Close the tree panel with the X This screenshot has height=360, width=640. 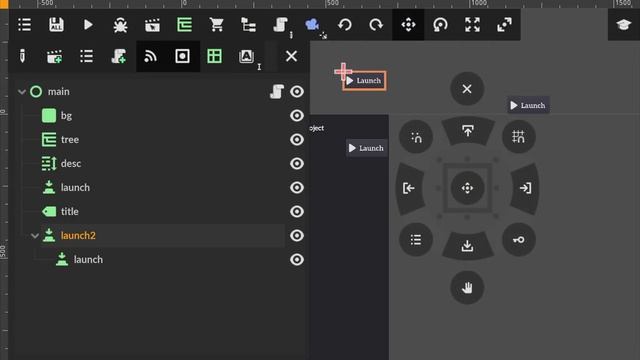click(x=291, y=56)
